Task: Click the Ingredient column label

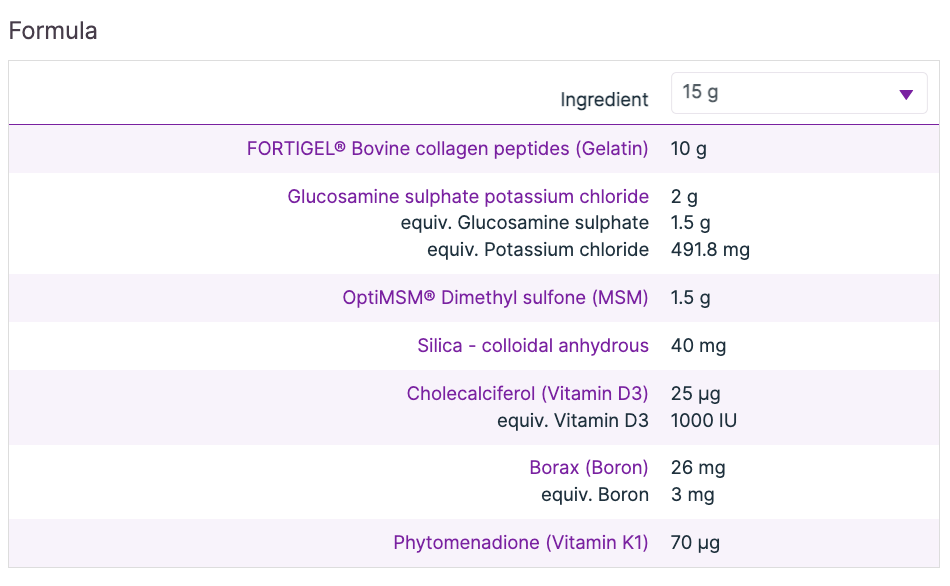Action: [604, 100]
